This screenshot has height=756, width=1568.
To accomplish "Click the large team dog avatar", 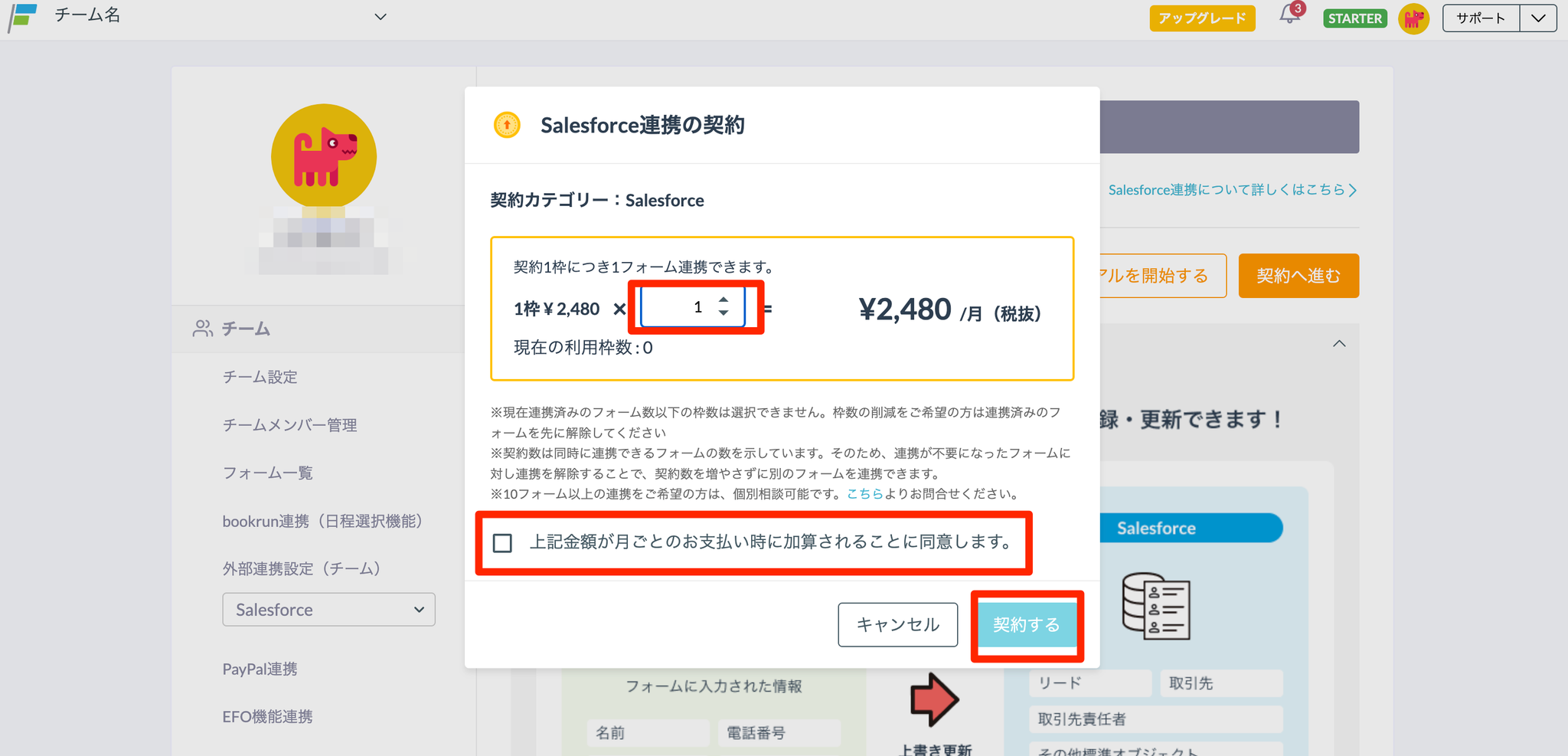I will pos(324,156).
